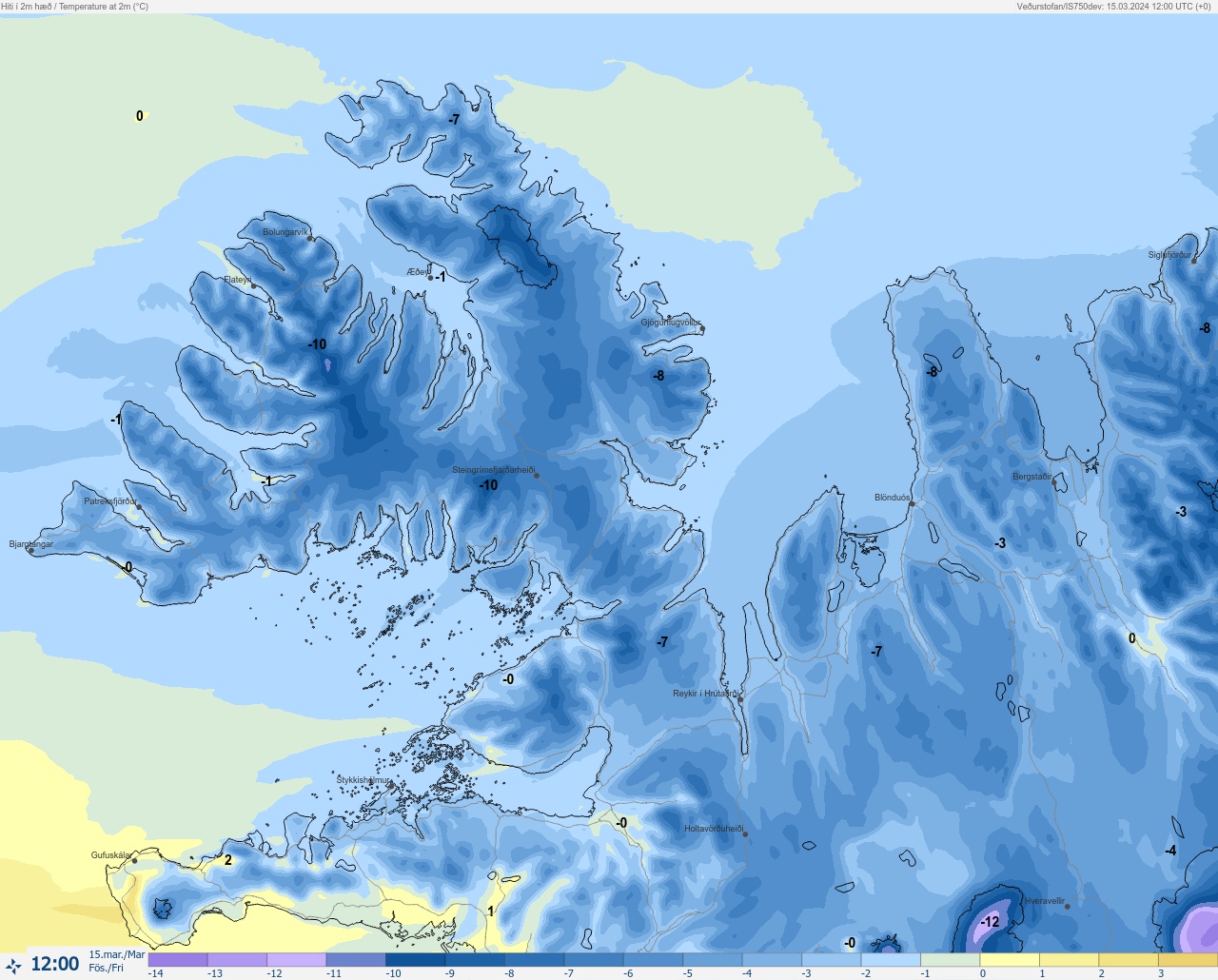Select the Siglufjörður station label
Screen dimensions: 1218x980
(1169, 255)
